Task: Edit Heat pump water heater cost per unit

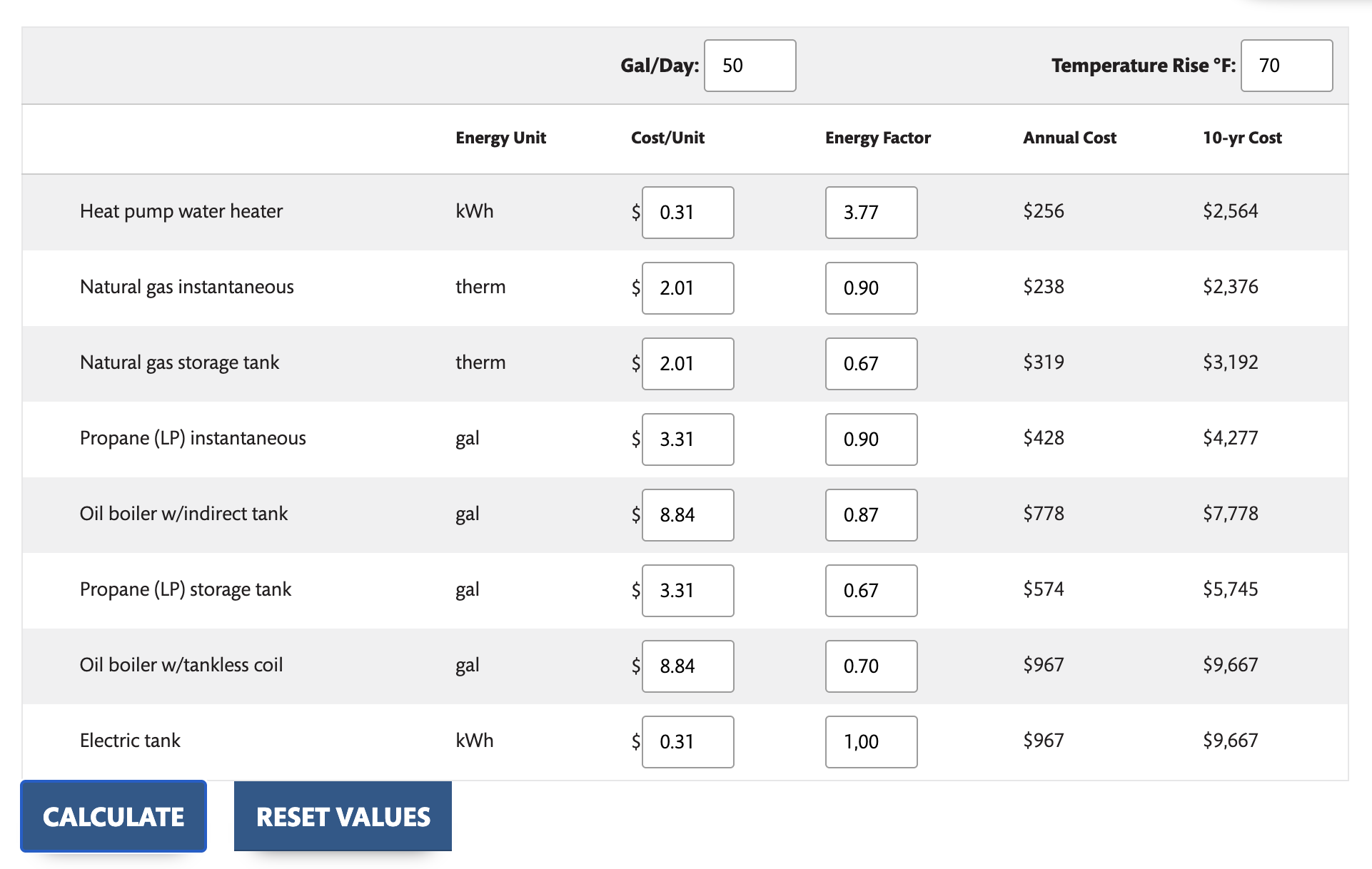Action: [x=688, y=213]
